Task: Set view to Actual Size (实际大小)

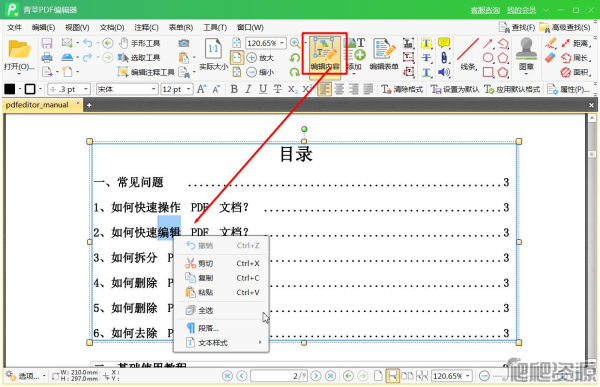Action: click(x=213, y=54)
